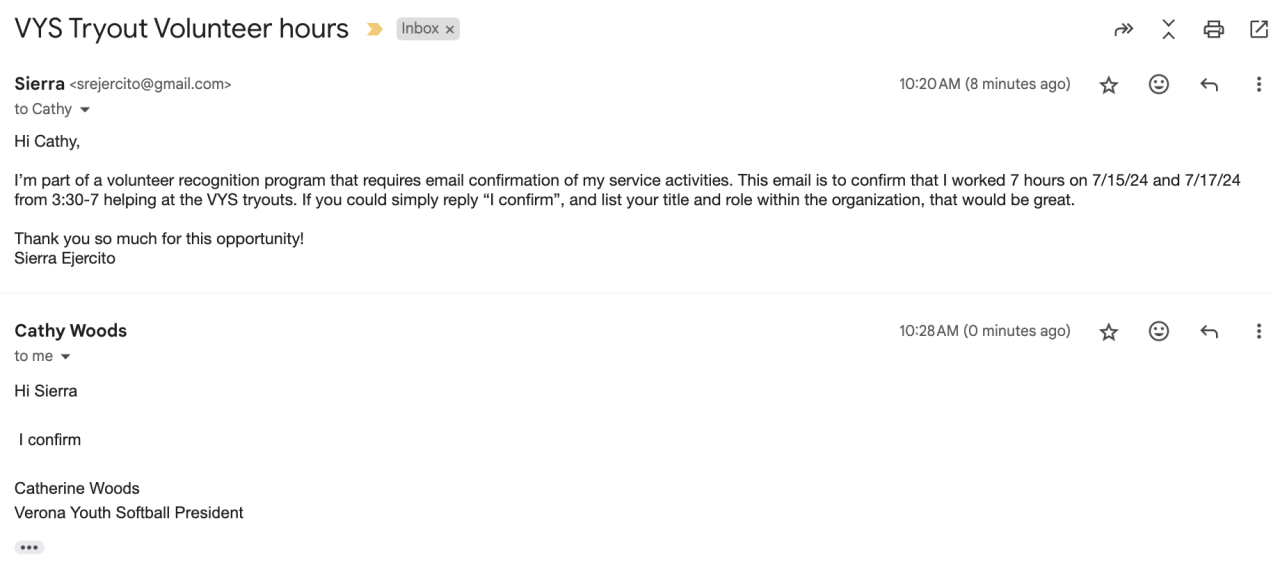Star Cathy Woods' 10:28 AM reply
The width and height of the screenshot is (1280, 569).
coord(1108,332)
